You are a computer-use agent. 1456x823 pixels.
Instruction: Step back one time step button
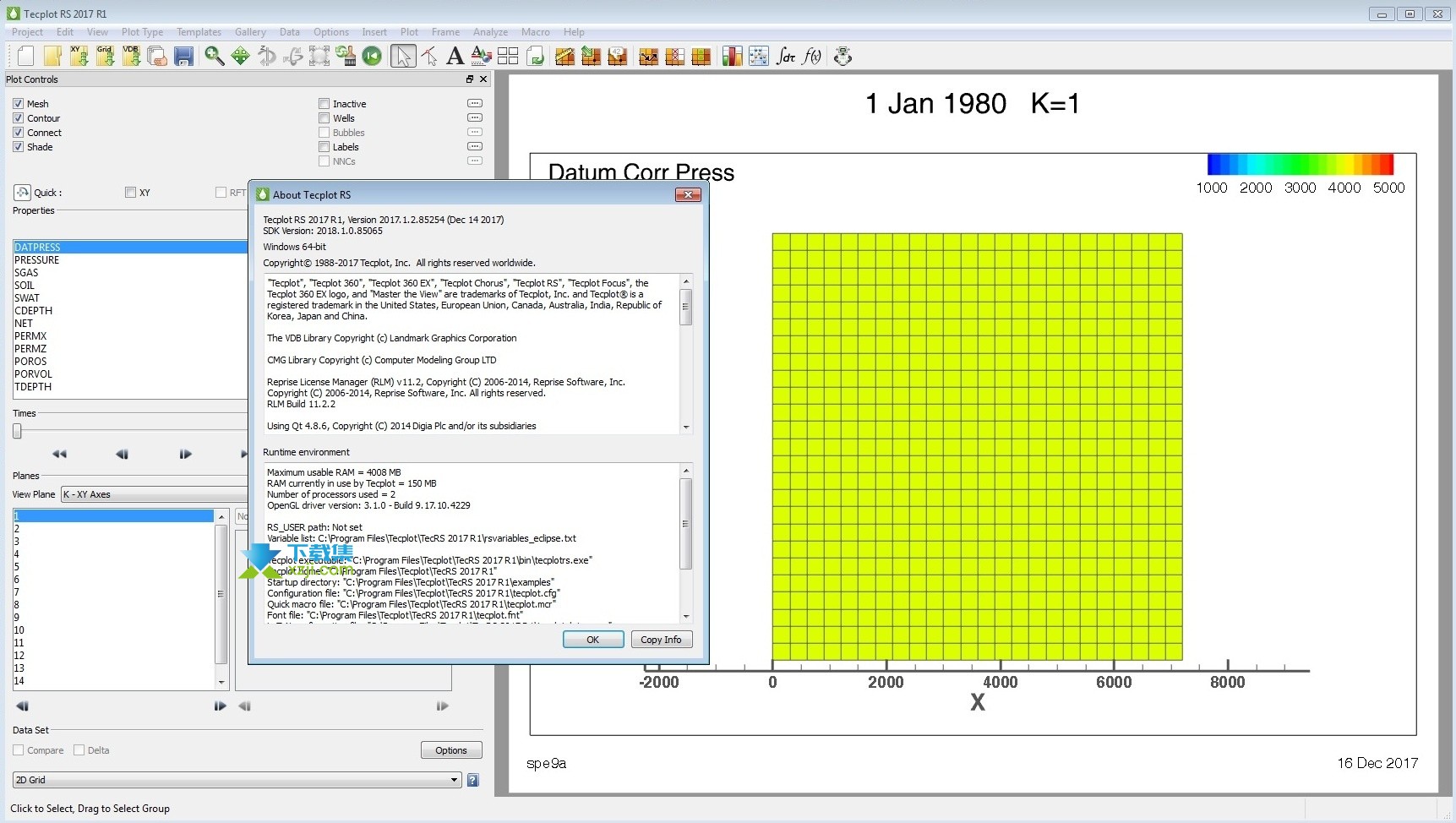(123, 454)
